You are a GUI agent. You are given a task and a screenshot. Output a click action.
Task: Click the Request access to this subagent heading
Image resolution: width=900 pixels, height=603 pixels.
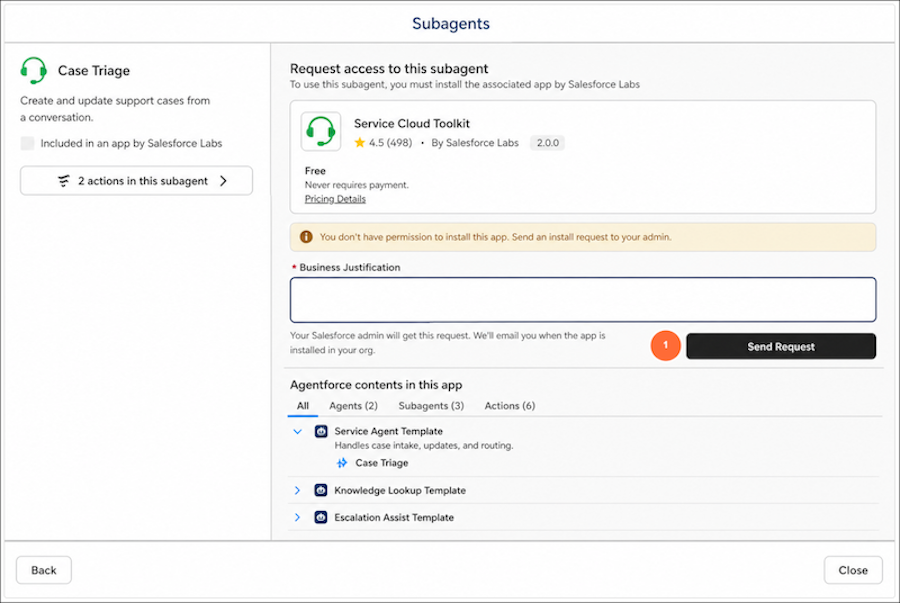pos(389,68)
